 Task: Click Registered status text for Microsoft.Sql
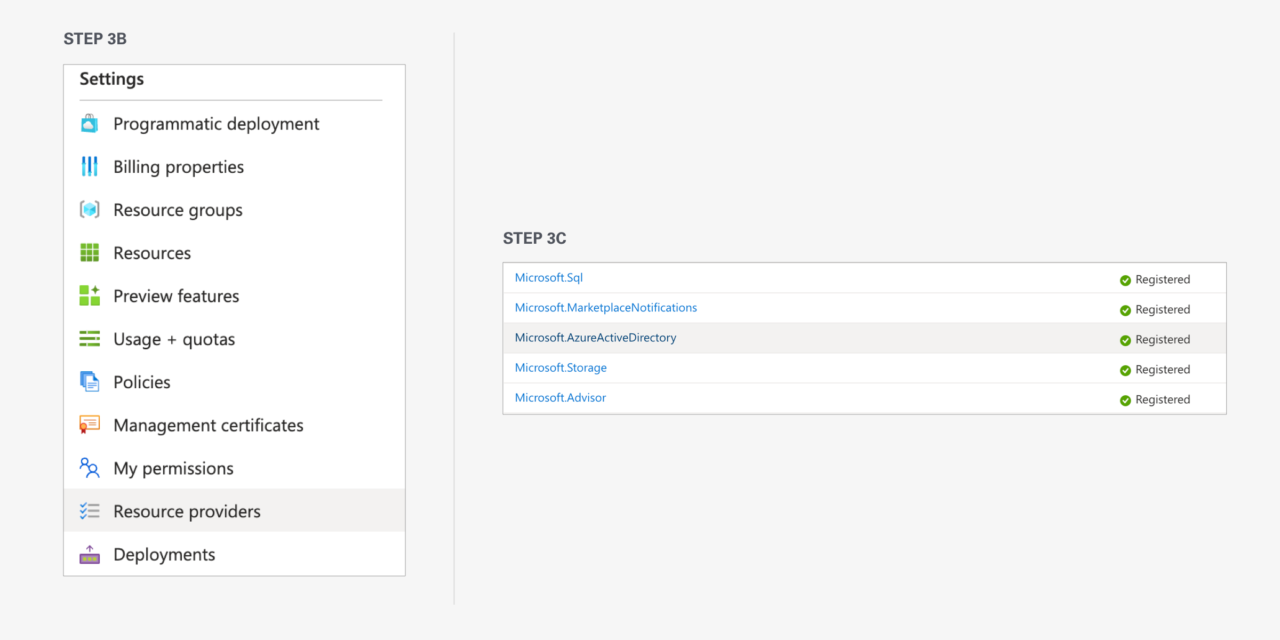tap(1163, 280)
